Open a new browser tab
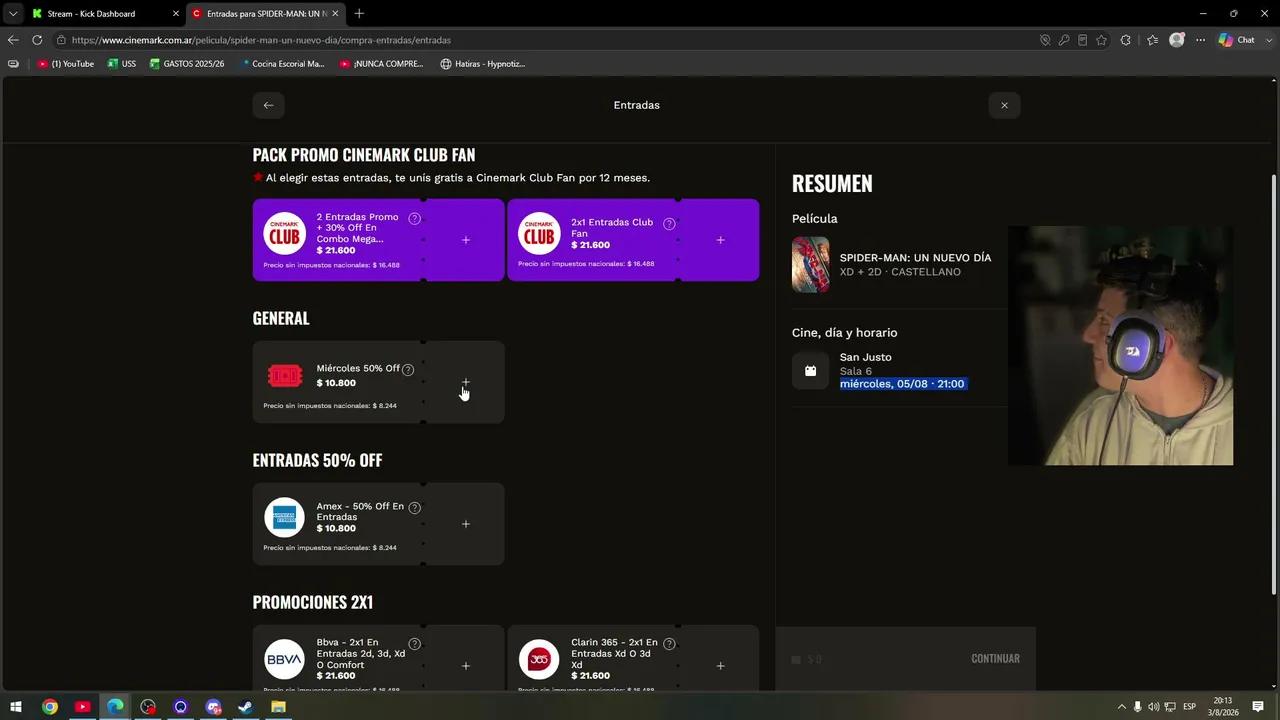1280x720 pixels. [x=359, y=14]
